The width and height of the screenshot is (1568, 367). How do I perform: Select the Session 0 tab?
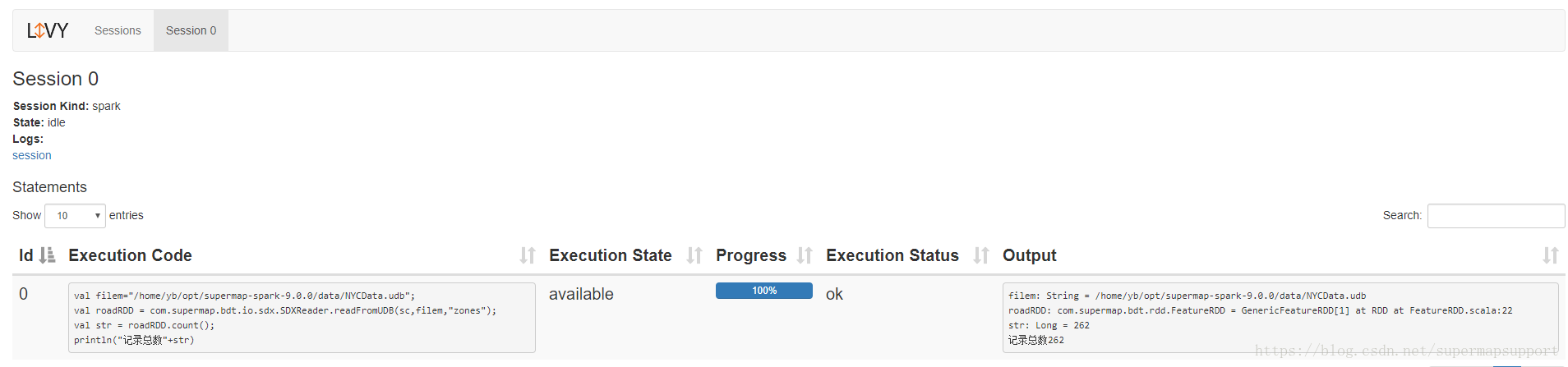(191, 30)
